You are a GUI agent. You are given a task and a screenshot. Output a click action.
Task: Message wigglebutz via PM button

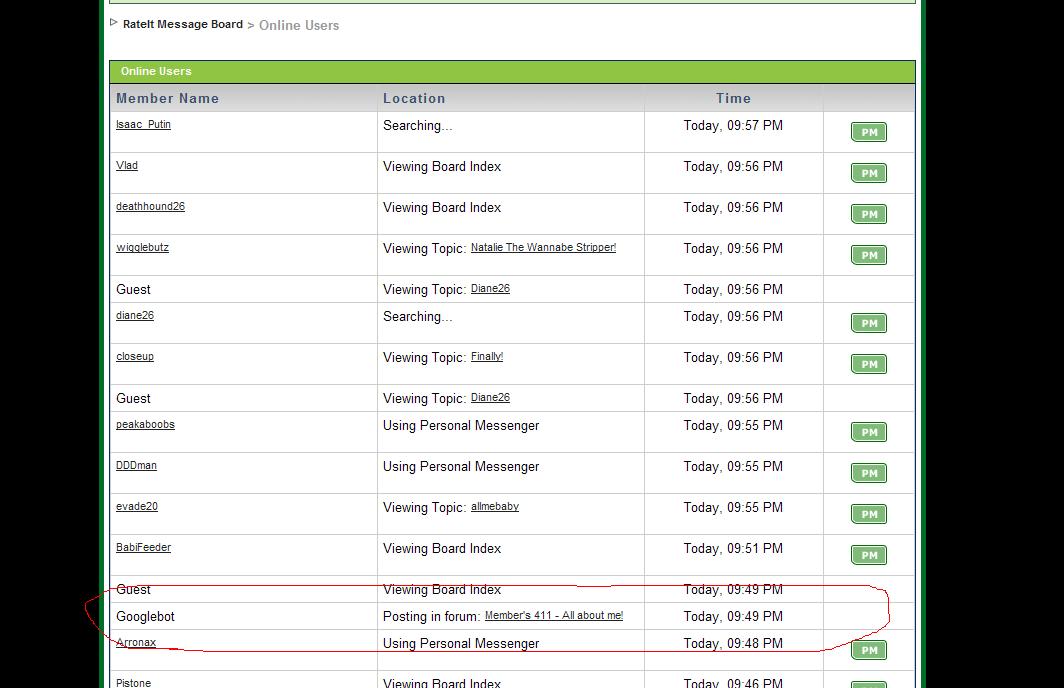coord(868,255)
